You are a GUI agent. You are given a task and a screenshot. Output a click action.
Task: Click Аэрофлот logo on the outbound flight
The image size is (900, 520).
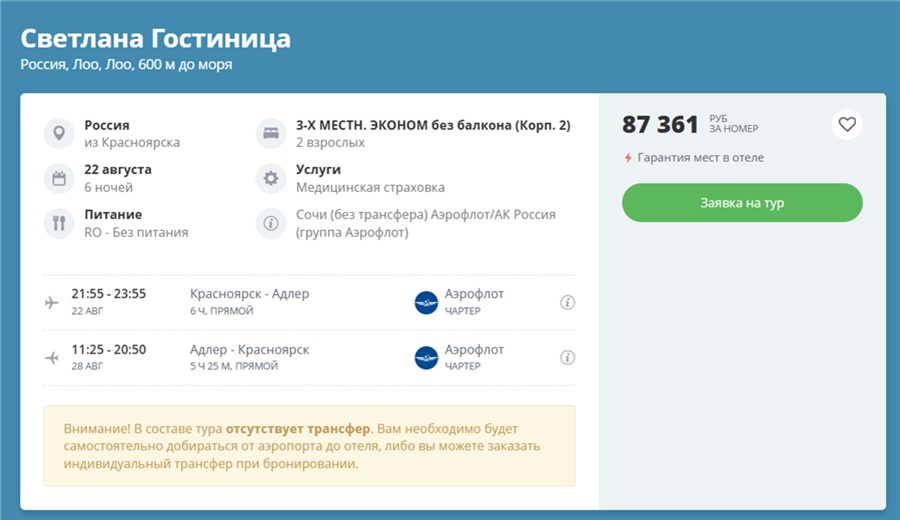[x=427, y=302]
